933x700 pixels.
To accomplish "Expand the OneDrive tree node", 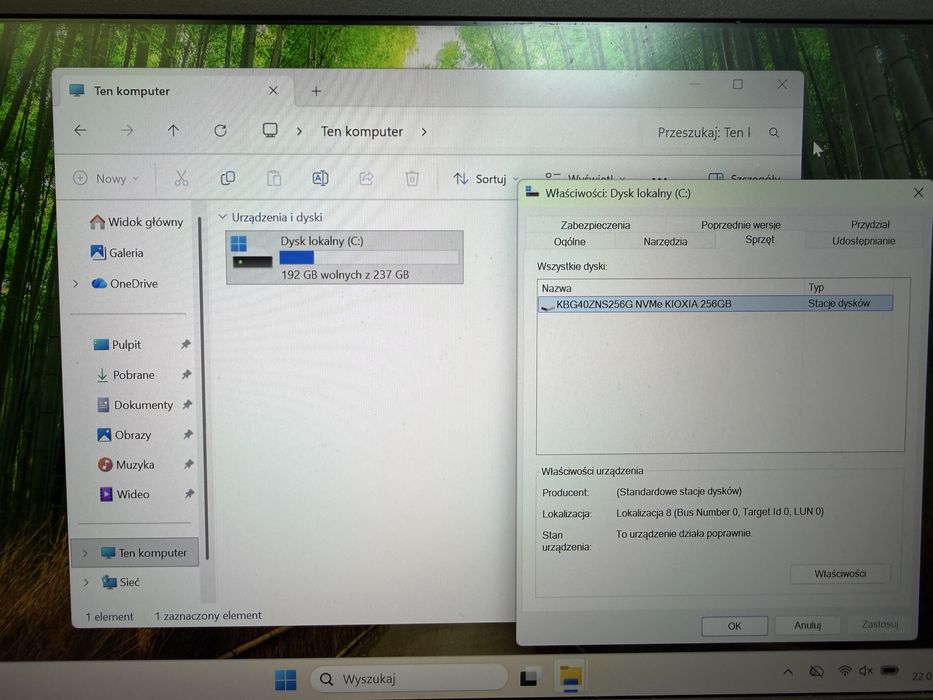I will click(x=76, y=283).
